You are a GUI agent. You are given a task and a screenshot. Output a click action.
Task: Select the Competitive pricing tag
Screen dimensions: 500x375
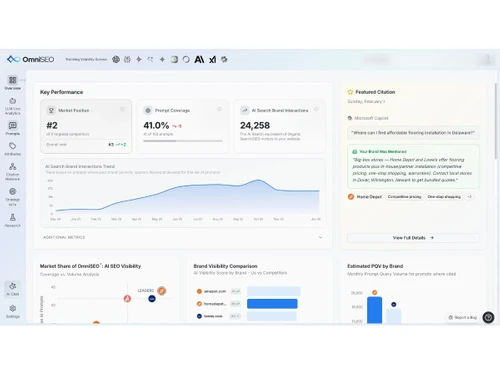click(x=404, y=197)
